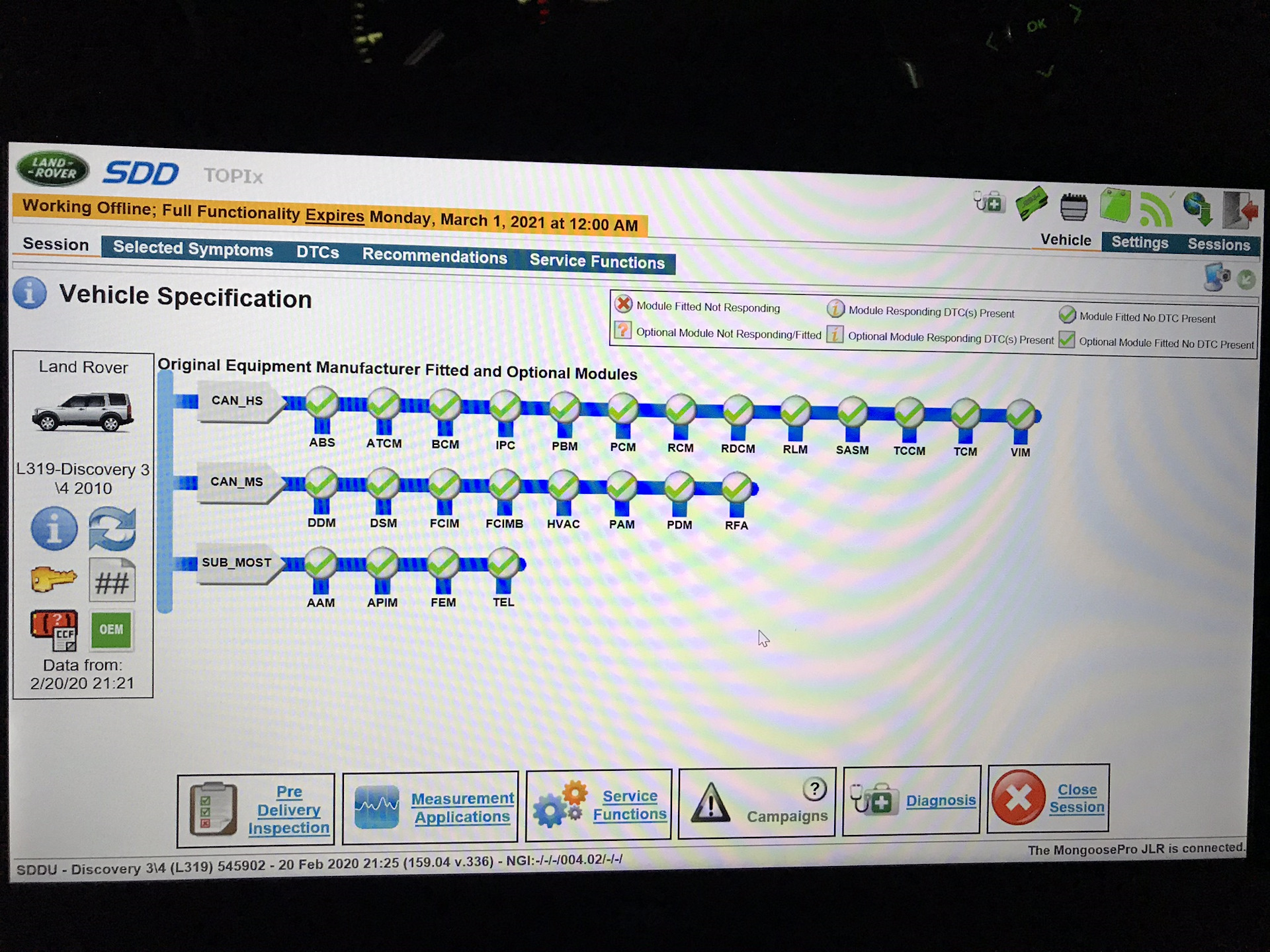Viewport: 1270px width, 952px height.
Task: Select the TEL module on SUB_MOST
Action: (503, 564)
